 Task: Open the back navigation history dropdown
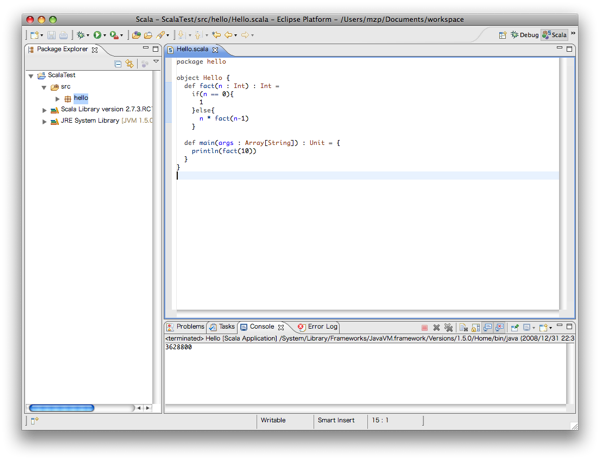tap(235, 36)
